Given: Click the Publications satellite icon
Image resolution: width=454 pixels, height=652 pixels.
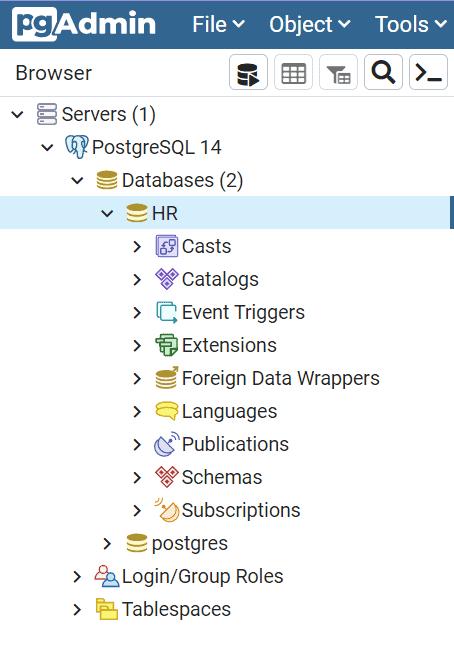Looking at the screenshot, I should click(x=167, y=444).
